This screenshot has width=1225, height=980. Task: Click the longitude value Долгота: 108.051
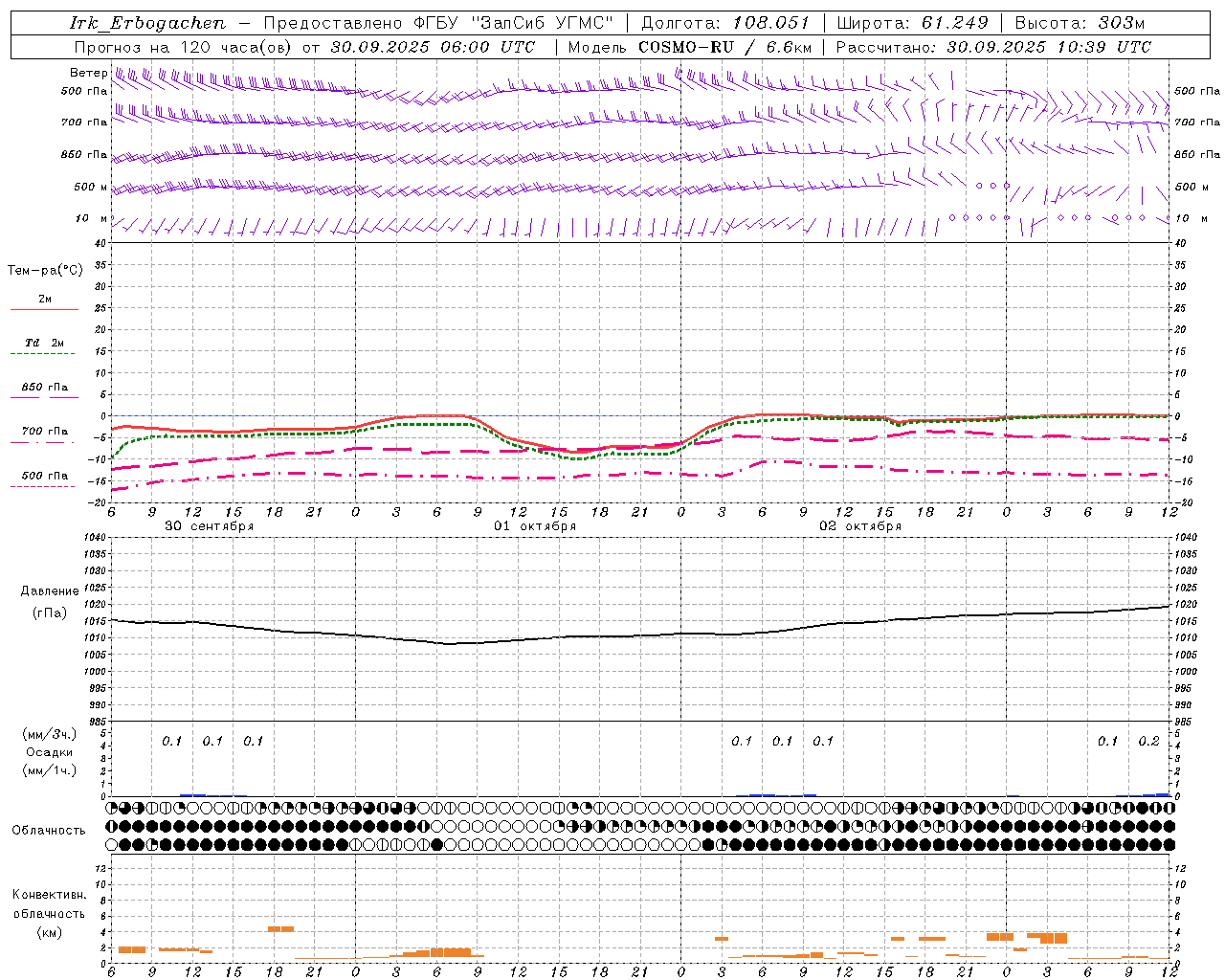(725, 23)
